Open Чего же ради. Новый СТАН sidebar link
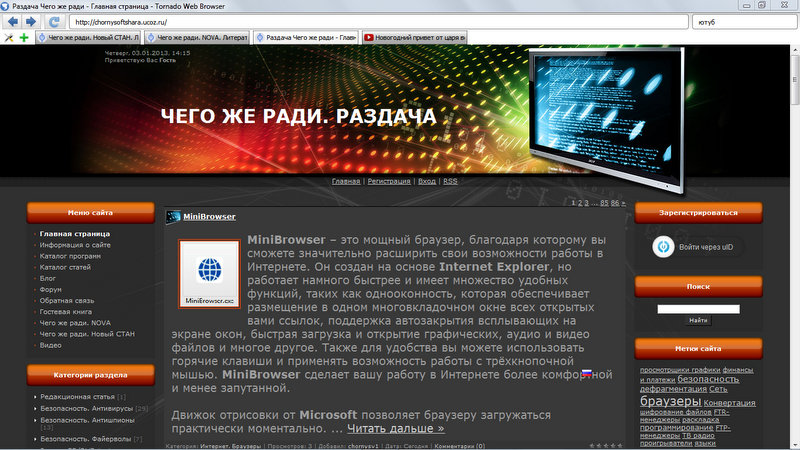Viewport: 800px width, 450px height. [87, 334]
